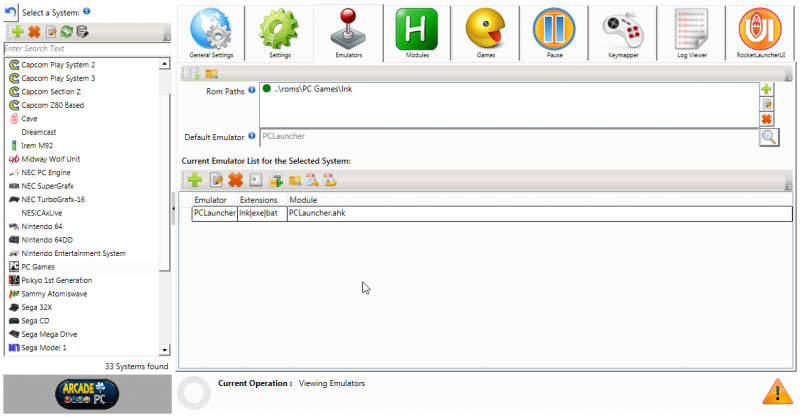The image size is (800, 417).
Task: Click the Arcade PC logo image
Action: click(87, 394)
